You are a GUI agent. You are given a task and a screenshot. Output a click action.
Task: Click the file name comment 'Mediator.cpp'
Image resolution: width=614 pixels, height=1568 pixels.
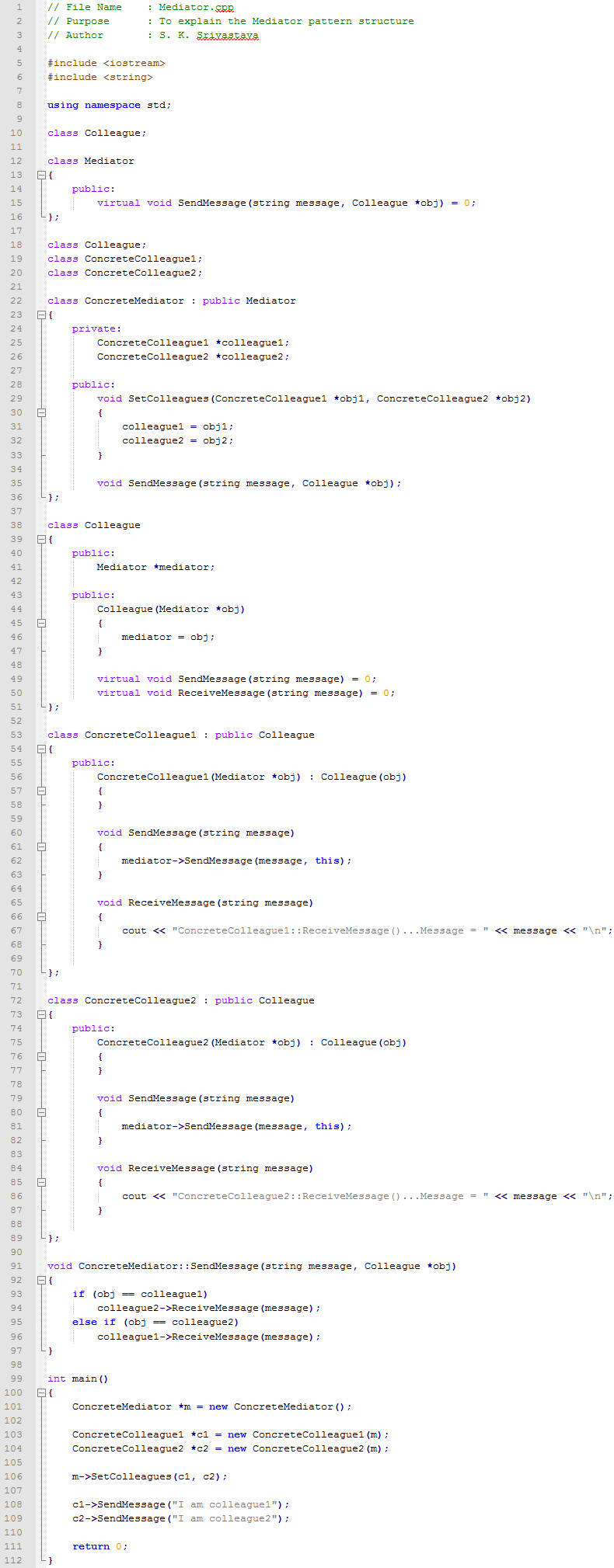pos(197,7)
